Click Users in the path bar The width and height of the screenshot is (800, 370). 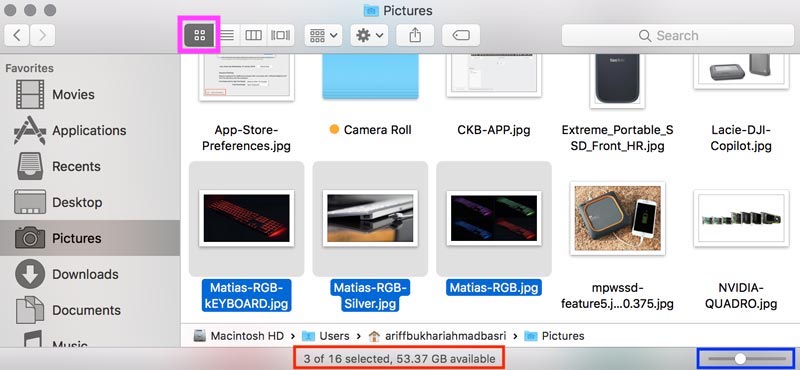[x=326, y=336]
